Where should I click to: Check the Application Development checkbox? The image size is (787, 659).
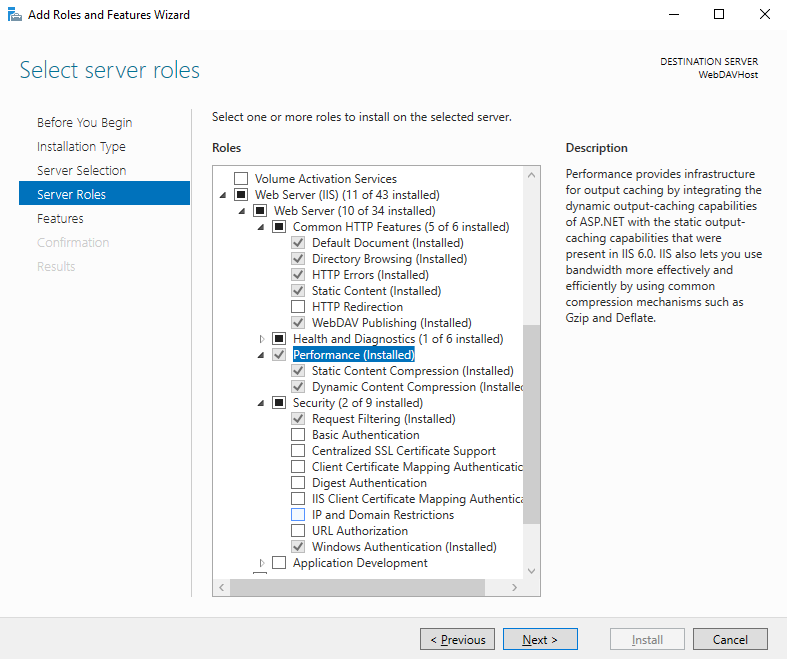pyautogui.click(x=279, y=563)
